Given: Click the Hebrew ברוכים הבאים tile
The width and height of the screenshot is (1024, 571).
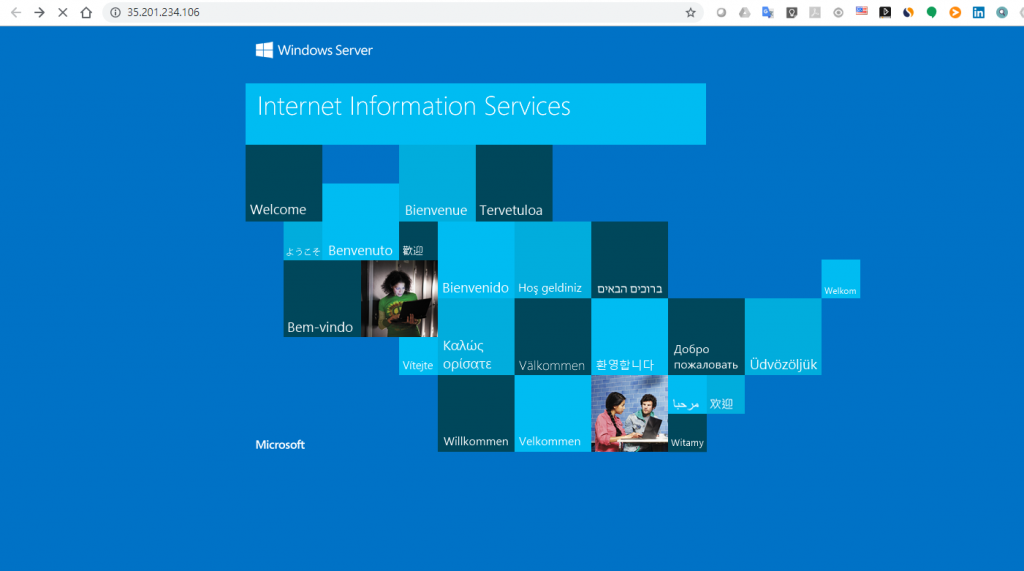Looking at the screenshot, I should click(630, 260).
